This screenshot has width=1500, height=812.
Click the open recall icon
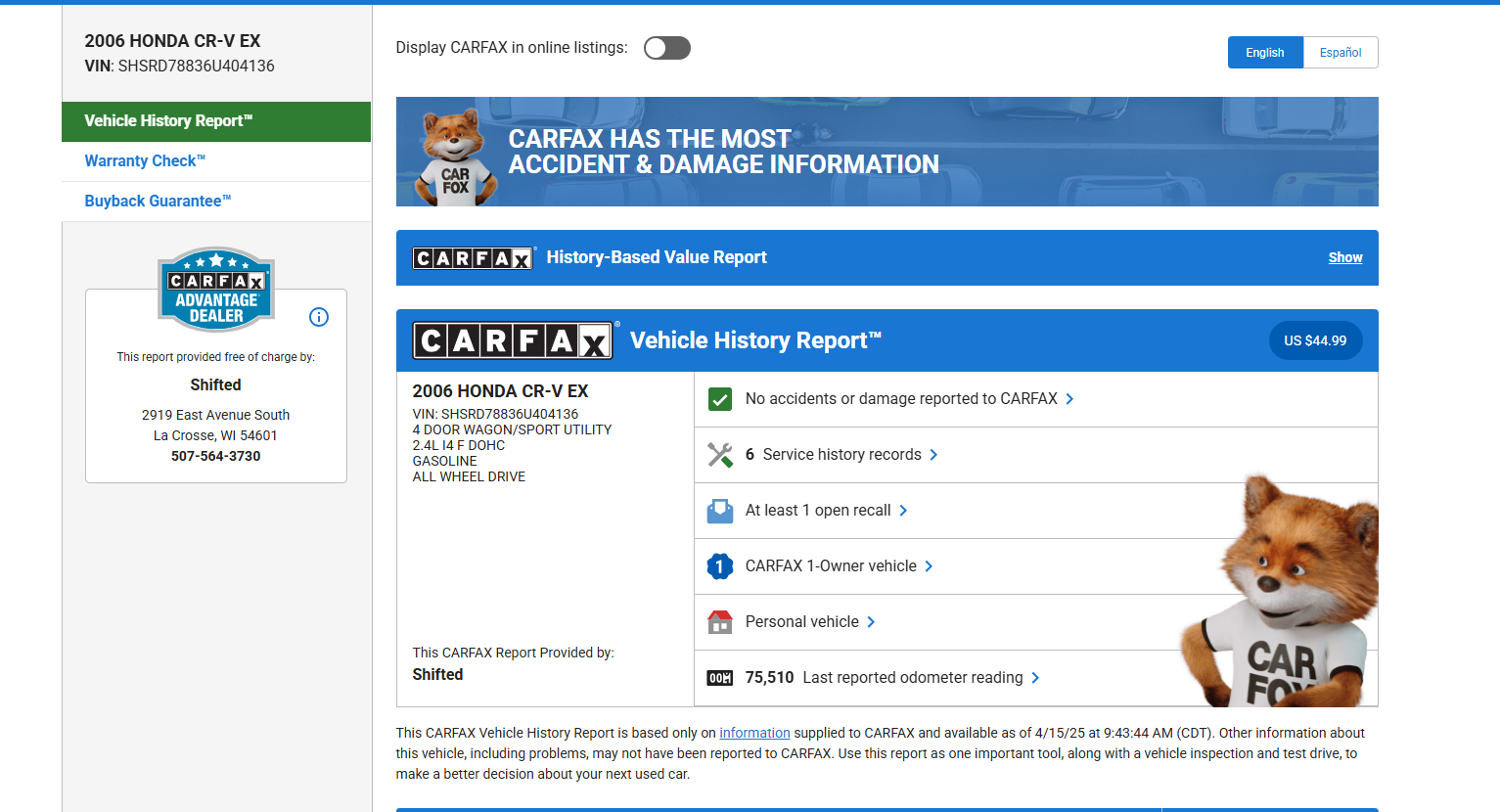(x=720, y=511)
